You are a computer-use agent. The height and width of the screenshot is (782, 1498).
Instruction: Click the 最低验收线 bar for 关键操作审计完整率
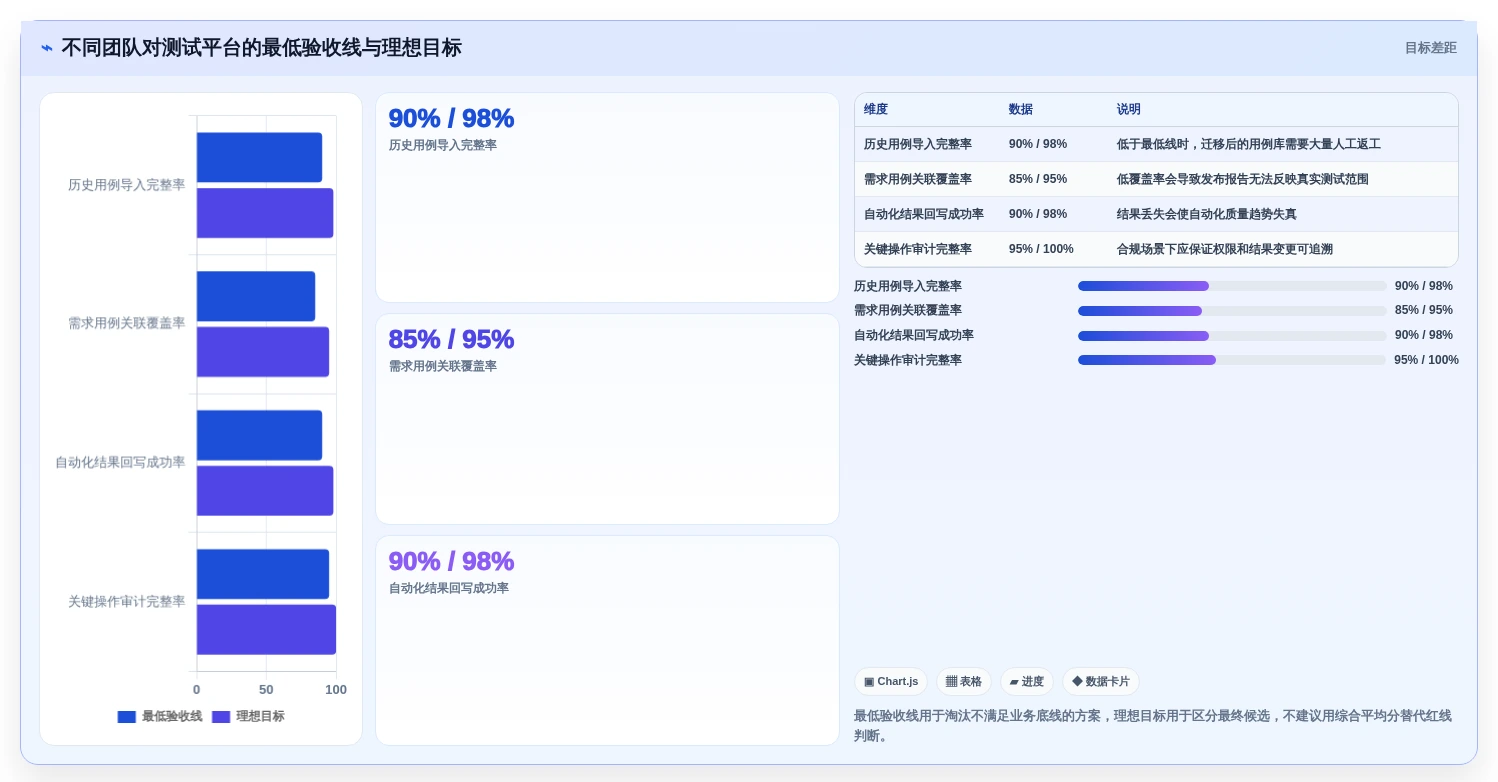pyautogui.click(x=263, y=574)
